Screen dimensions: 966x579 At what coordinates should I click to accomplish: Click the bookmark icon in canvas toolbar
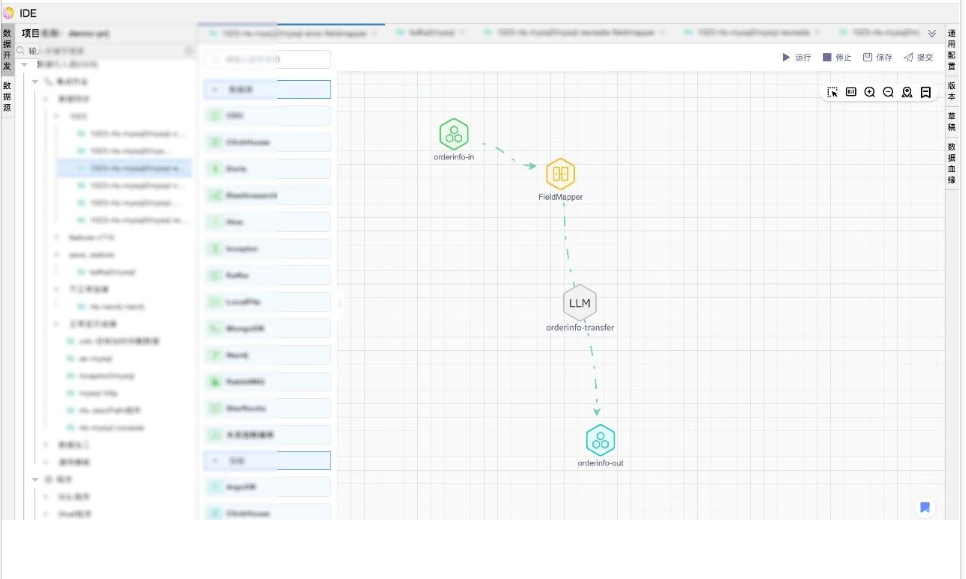pos(926,92)
